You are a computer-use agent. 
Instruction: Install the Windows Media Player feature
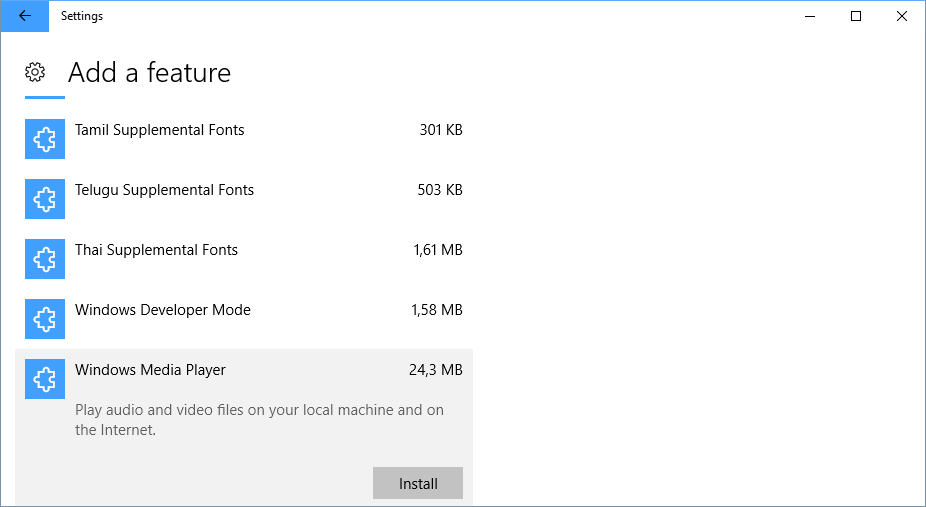coord(418,483)
